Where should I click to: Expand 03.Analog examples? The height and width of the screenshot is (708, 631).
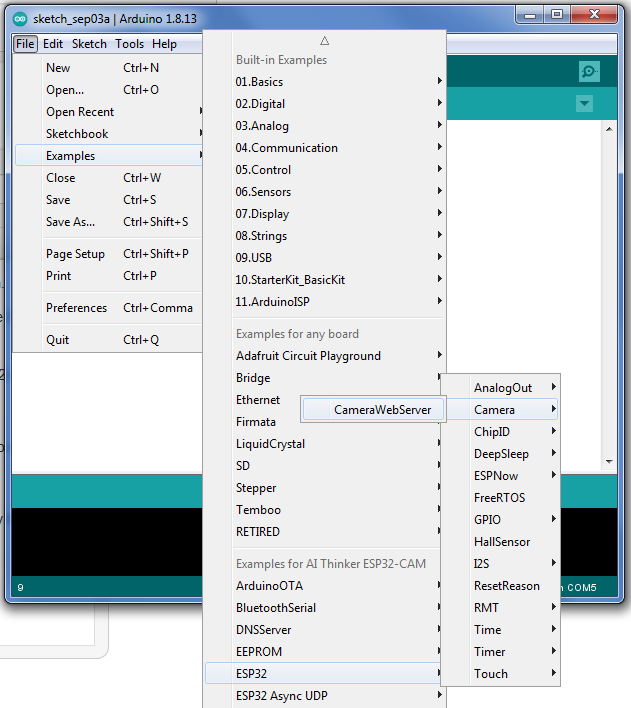click(x=325, y=126)
